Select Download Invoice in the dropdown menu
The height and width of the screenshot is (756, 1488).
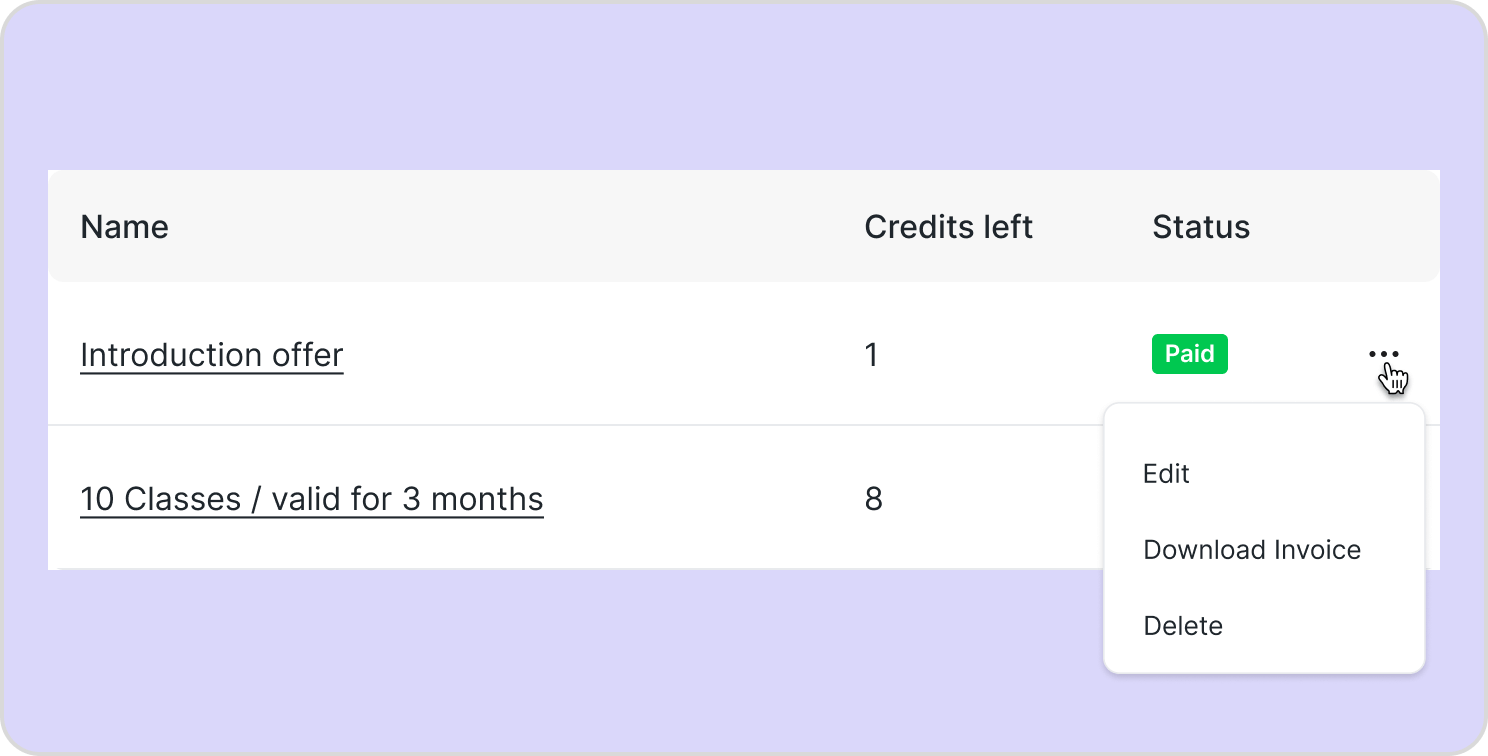click(1252, 550)
